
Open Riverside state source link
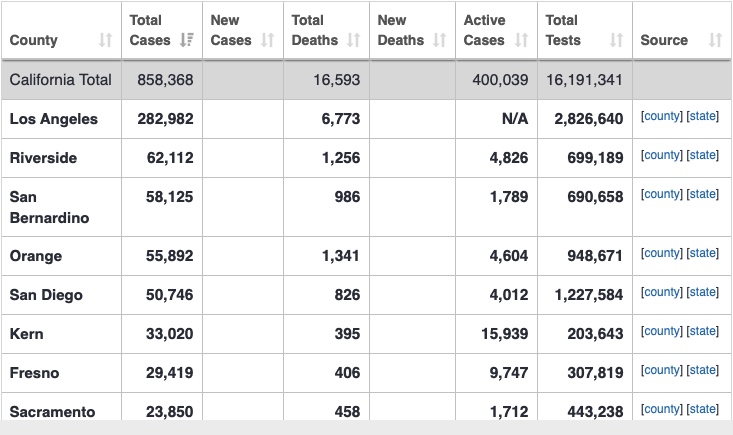703,155
